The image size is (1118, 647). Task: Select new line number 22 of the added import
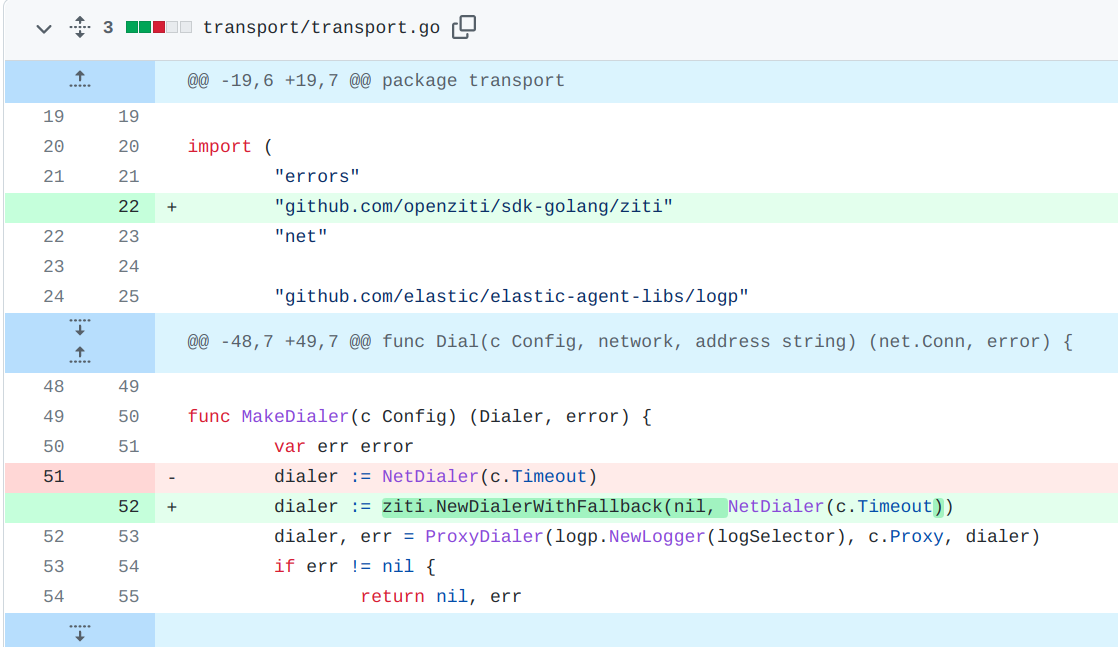coord(128,207)
